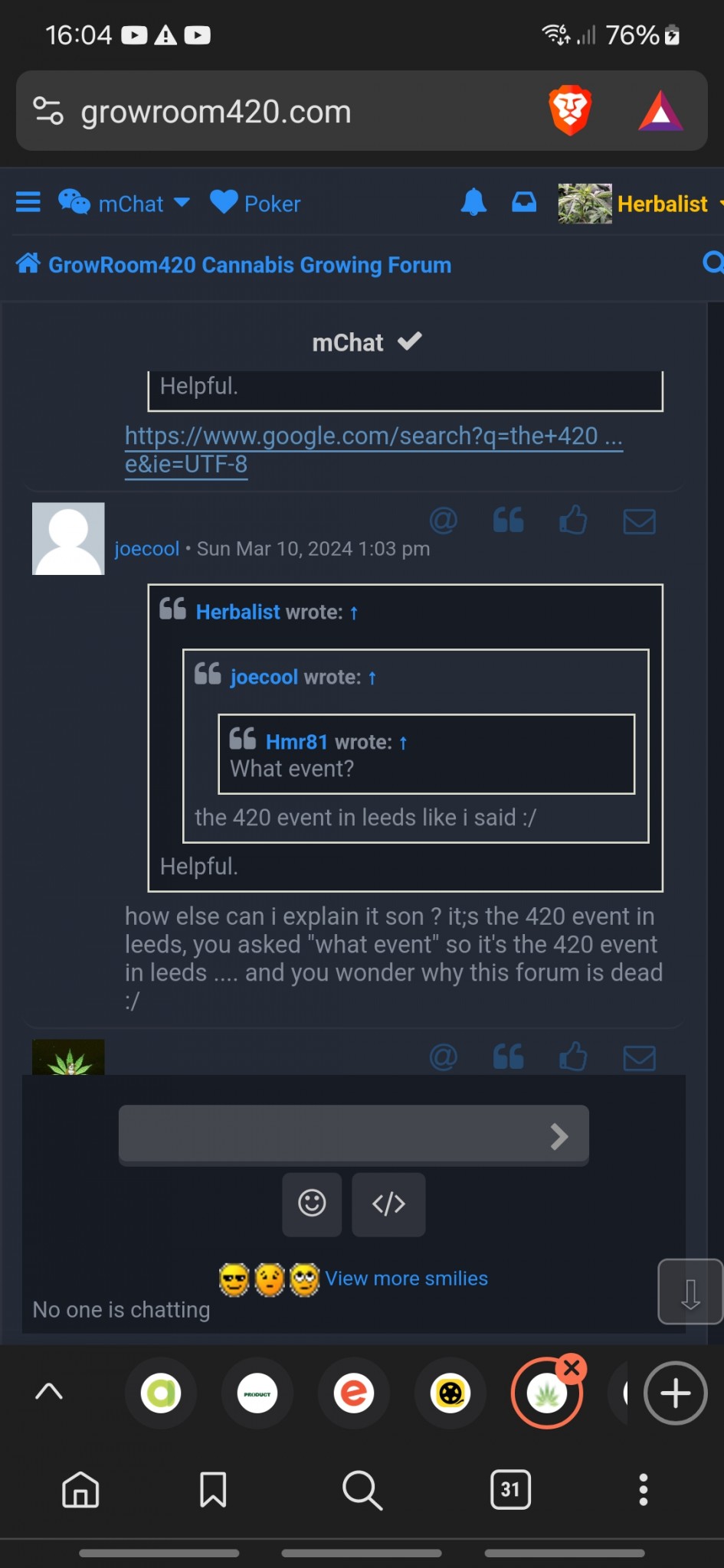Focus the chat message input field
The width and height of the screenshot is (724, 1568).
click(354, 1135)
